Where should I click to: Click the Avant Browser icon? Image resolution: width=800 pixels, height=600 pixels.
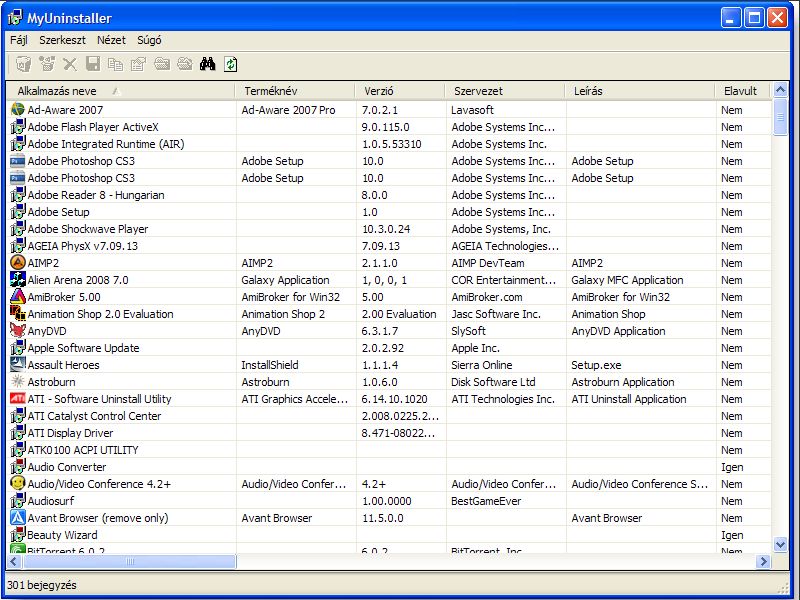point(18,517)
